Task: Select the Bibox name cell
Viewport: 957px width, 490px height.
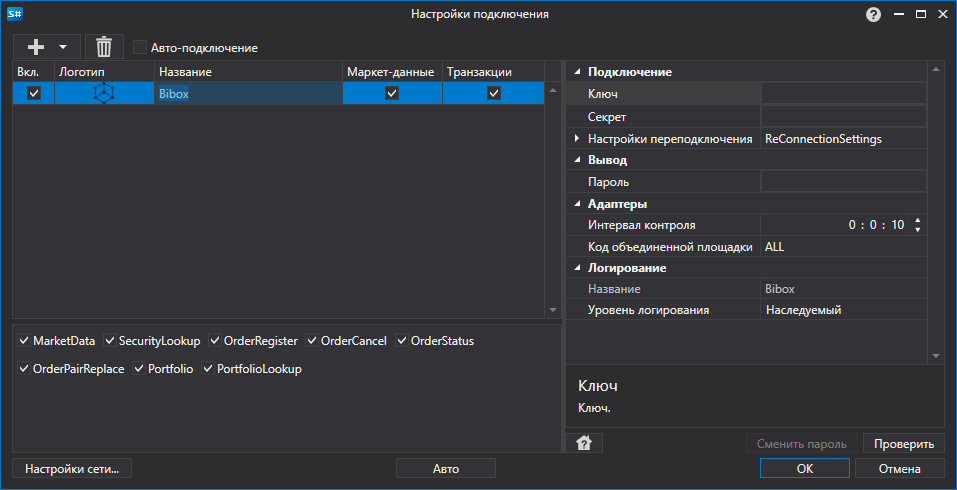Action: pyautogui.click(x=248, y=94)
